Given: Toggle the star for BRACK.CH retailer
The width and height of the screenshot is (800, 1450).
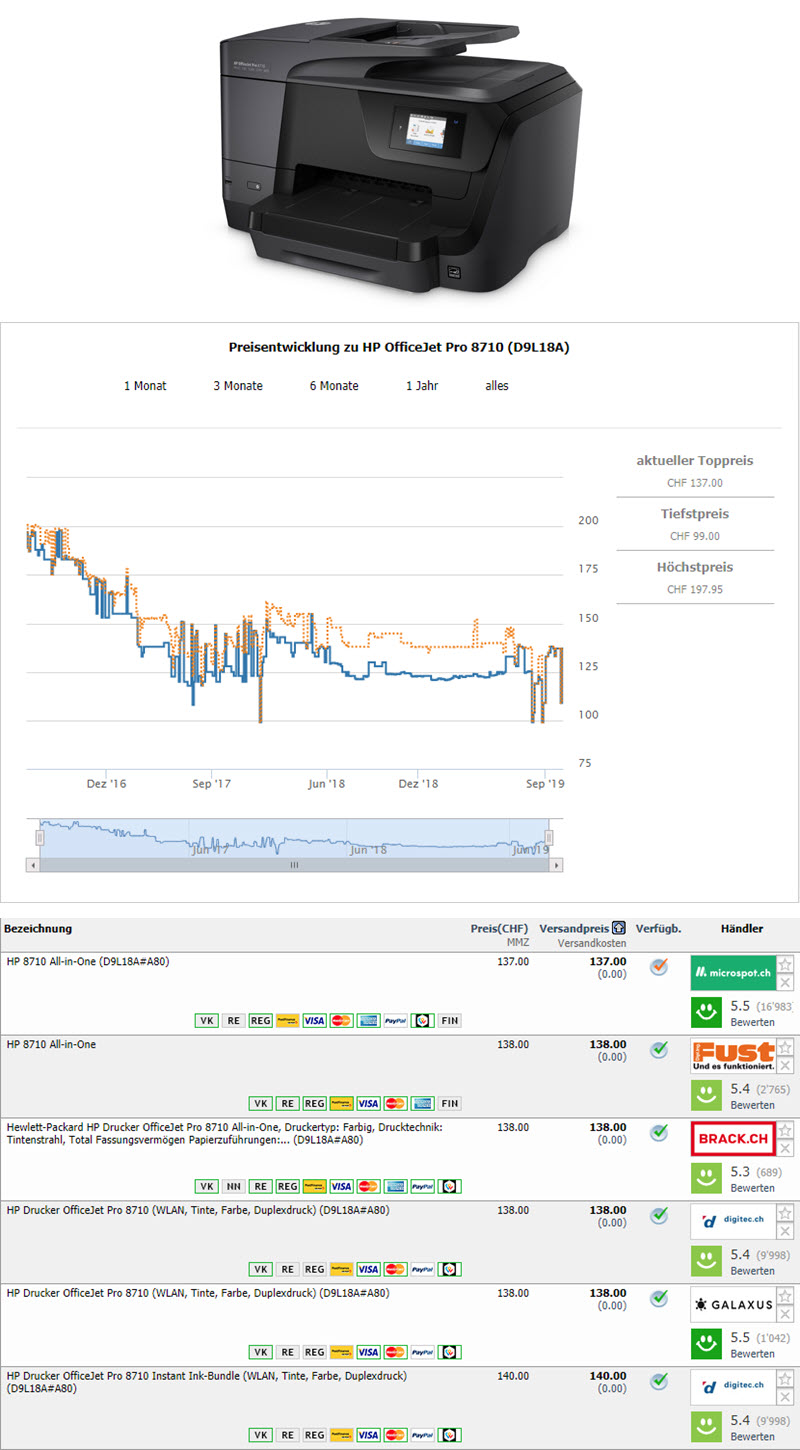Looking at the screenshot, I should (x=785, y=1130).
